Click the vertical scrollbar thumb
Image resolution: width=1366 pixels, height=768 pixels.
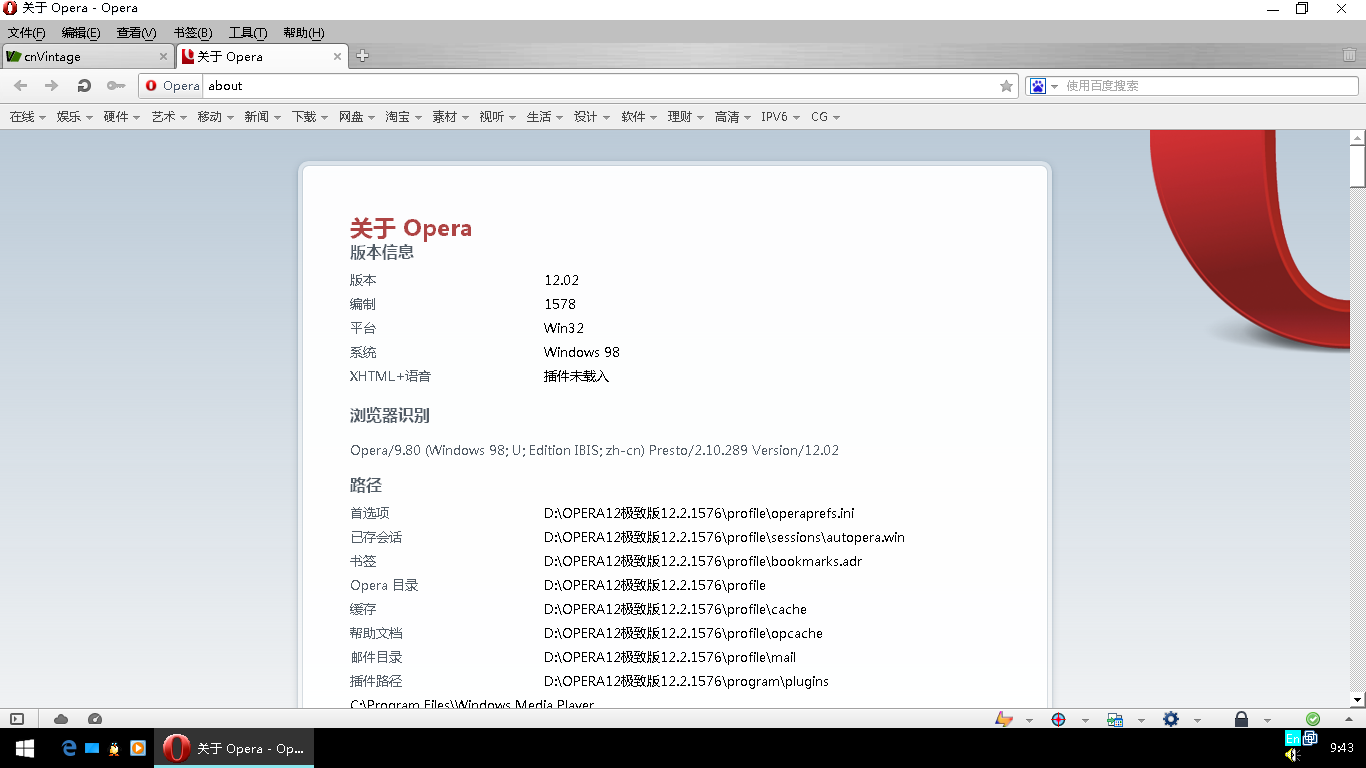point(1357,165)
